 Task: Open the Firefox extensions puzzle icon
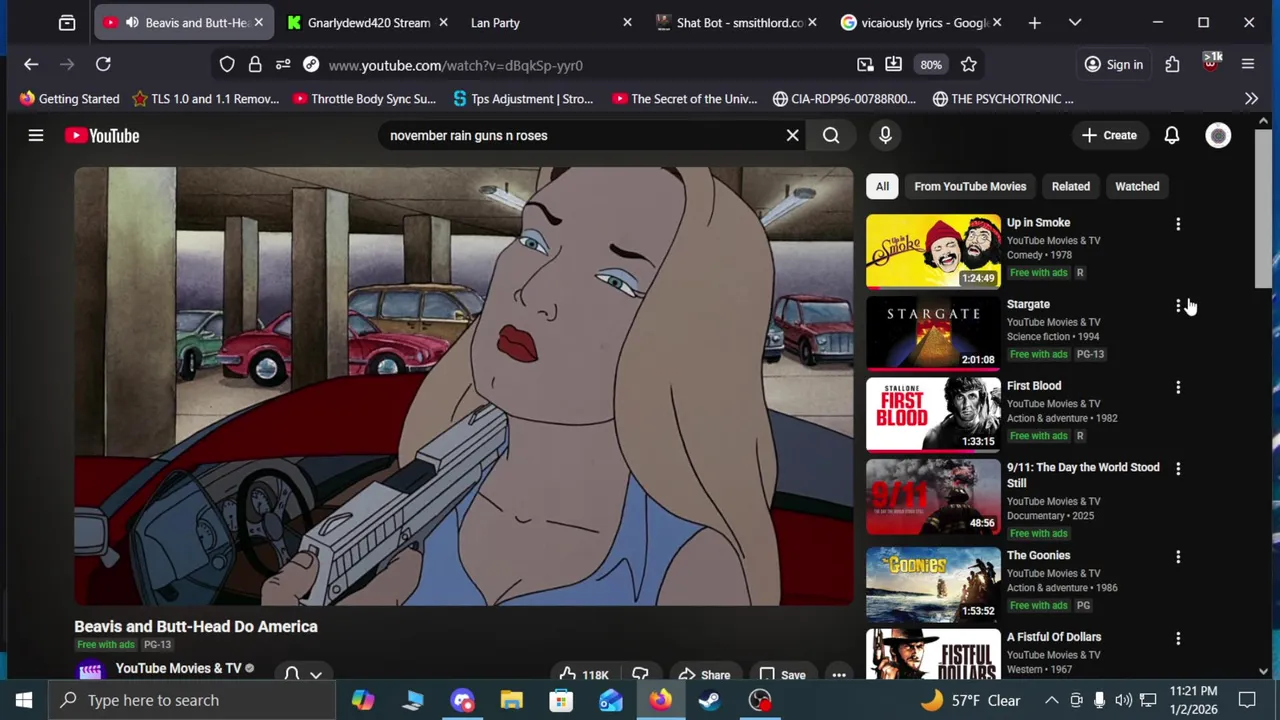1172,65
